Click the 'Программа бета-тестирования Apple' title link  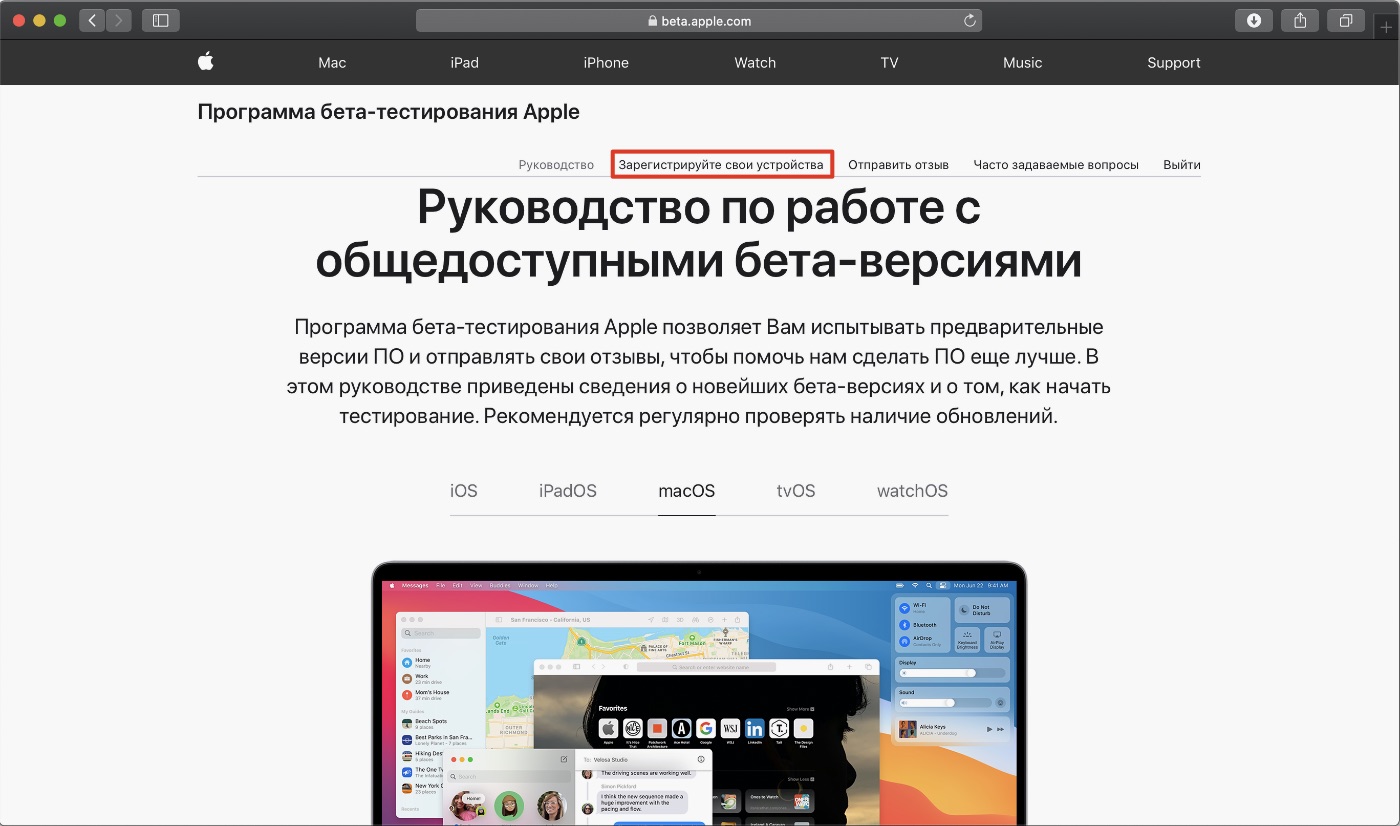(389, 112)
